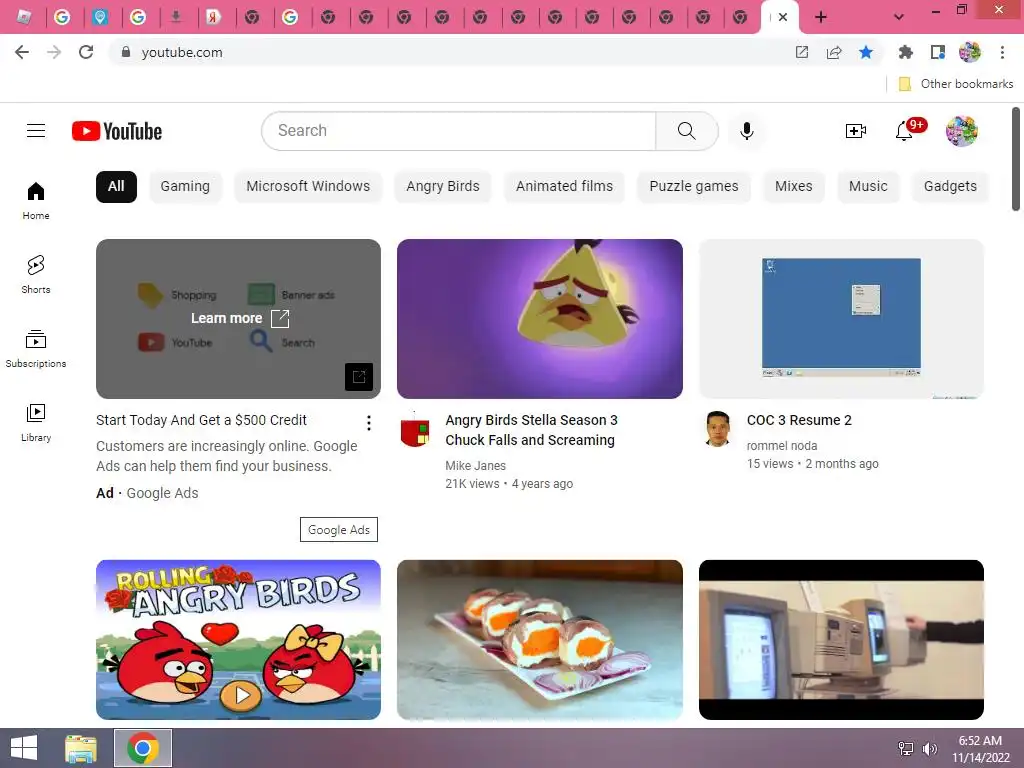Open Shorts in the sidebar
The image size is (1024, 768).
(36, 274)
